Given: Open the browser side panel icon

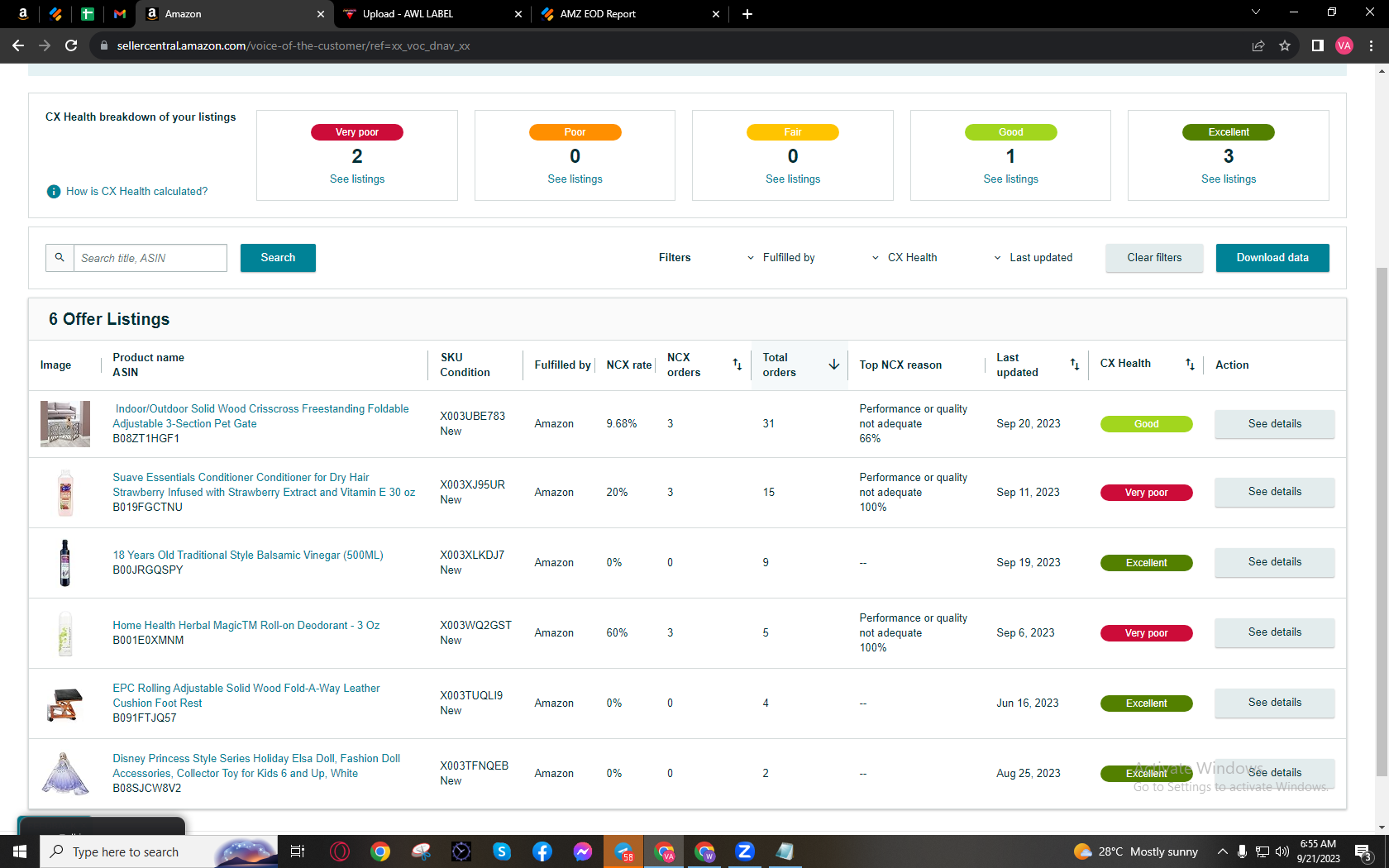Looking at the screenshot, I should (1318, 45).
